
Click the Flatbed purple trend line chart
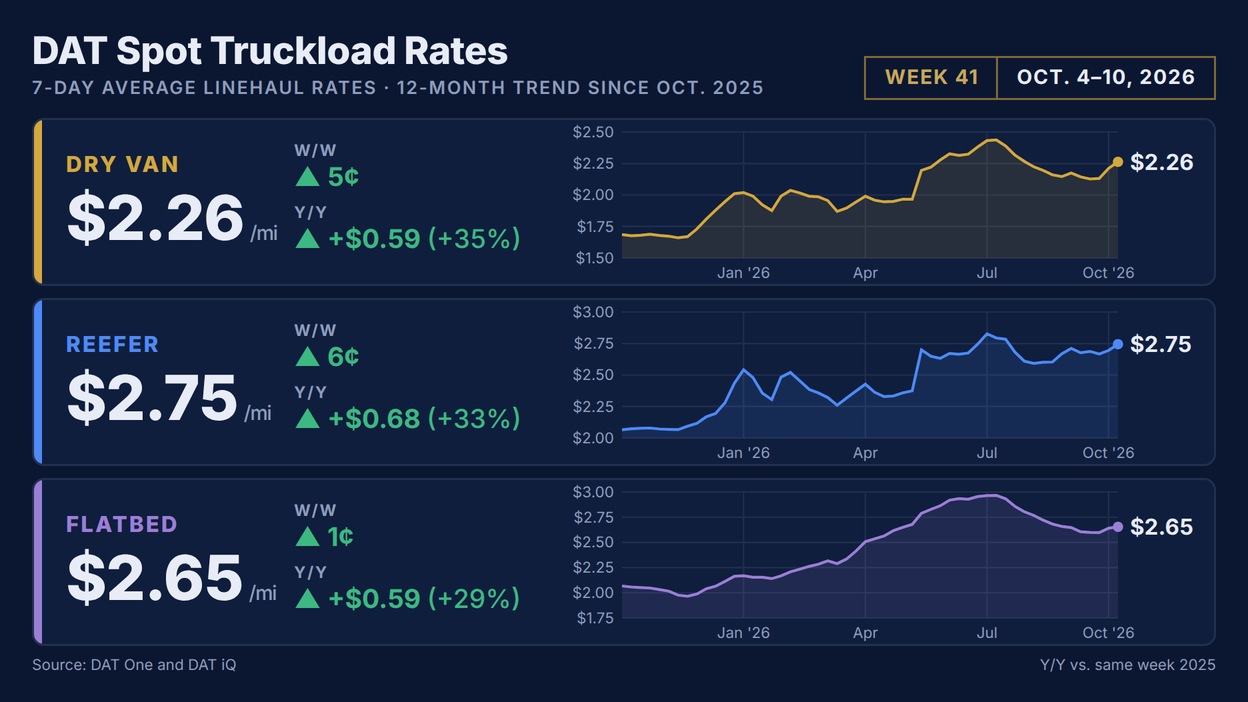click(869, 555)
